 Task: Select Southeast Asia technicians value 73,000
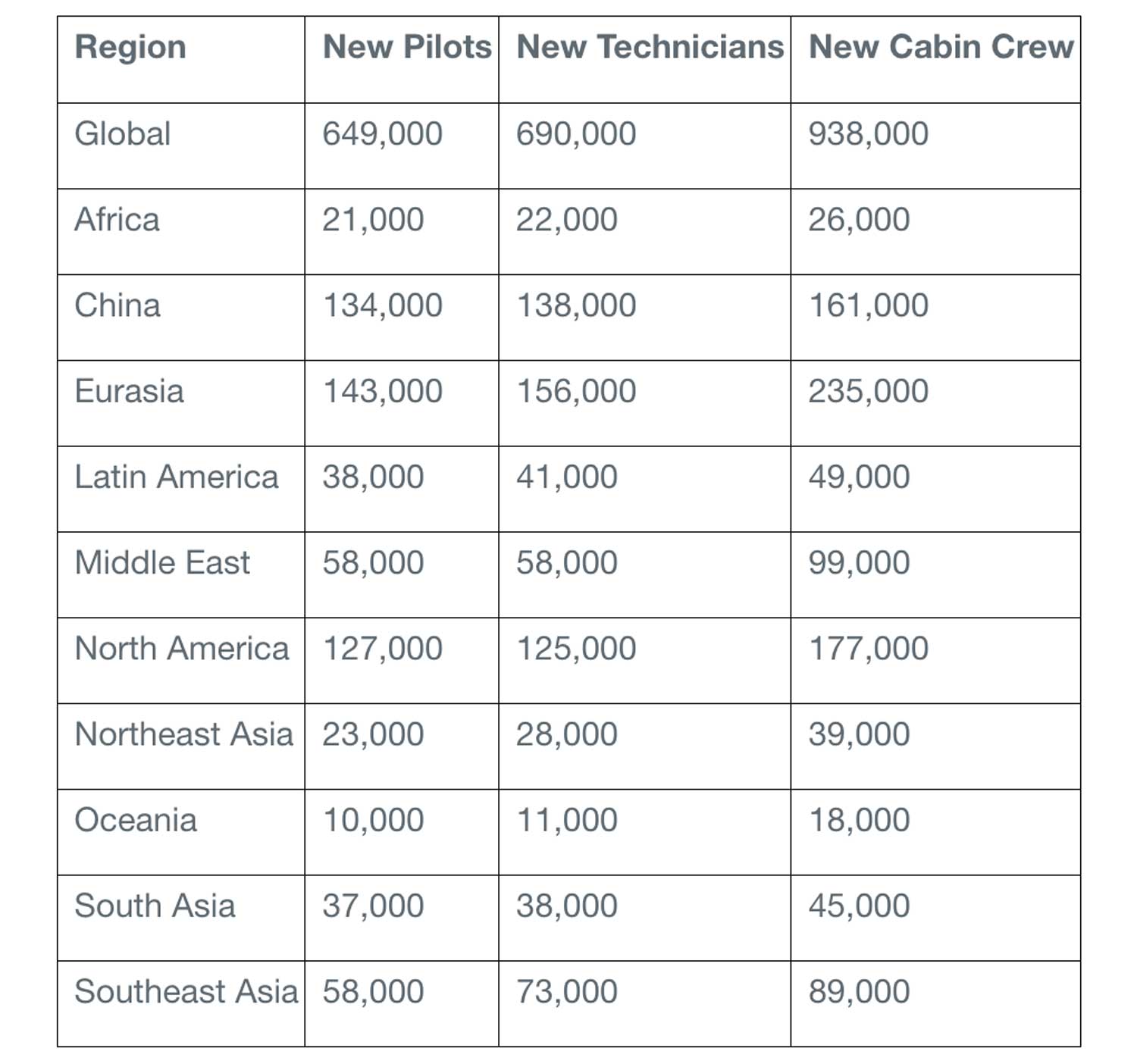(567, 991)
